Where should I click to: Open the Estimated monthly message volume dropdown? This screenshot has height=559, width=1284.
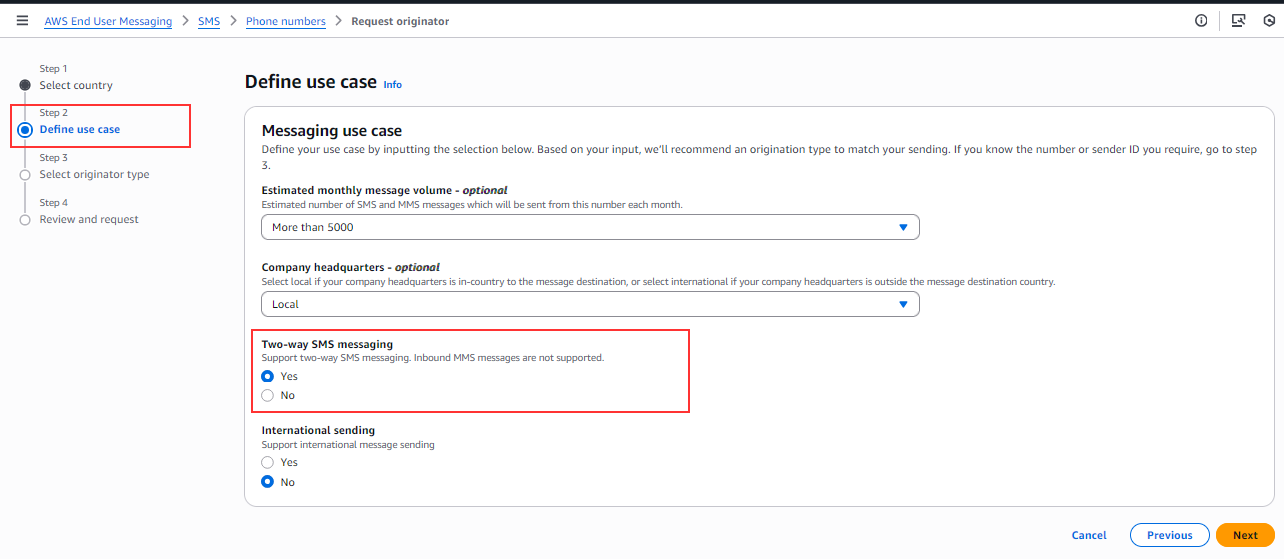(589, 228)
